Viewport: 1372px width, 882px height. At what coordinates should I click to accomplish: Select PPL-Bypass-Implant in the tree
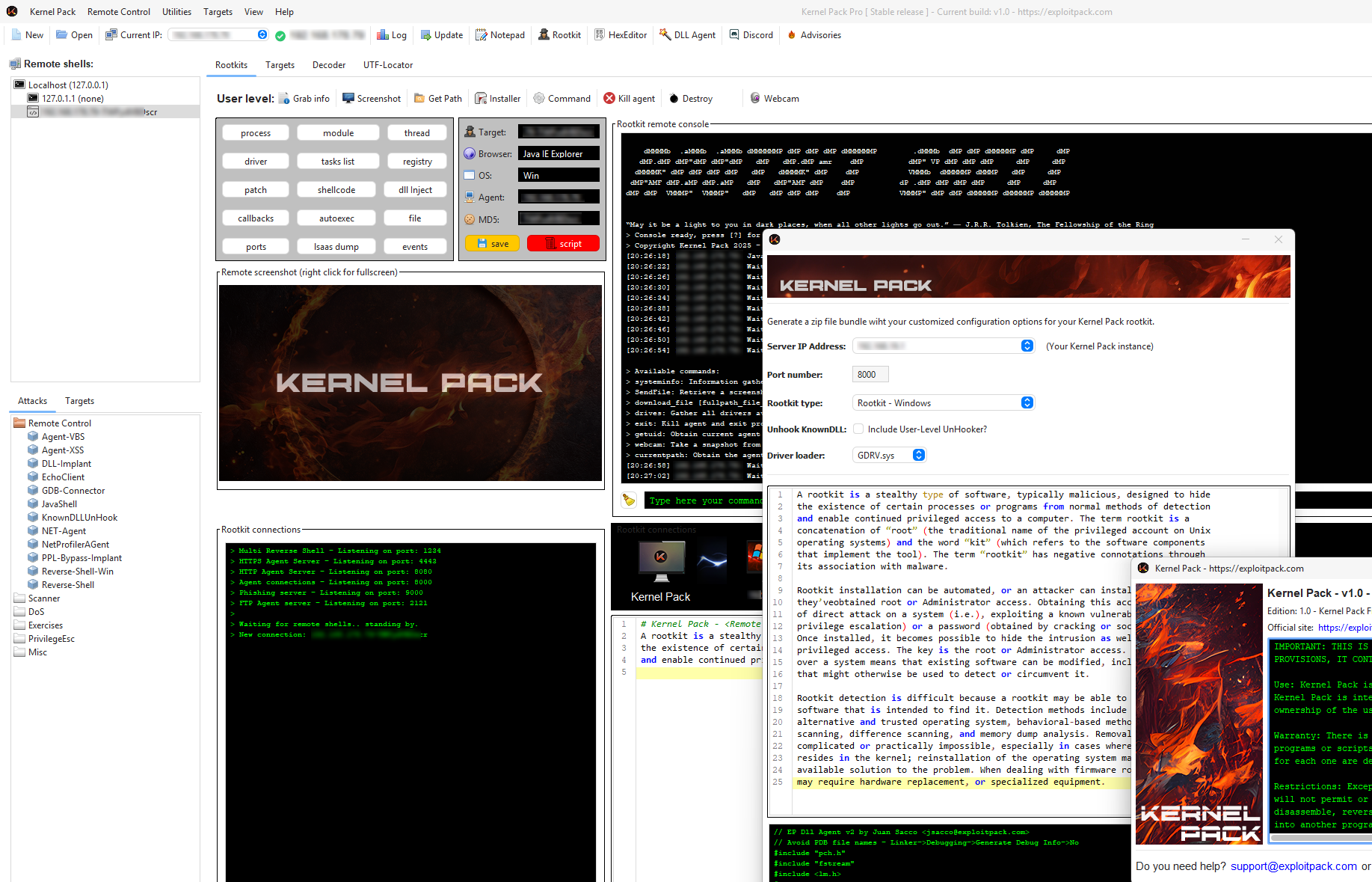coord(81,558)
